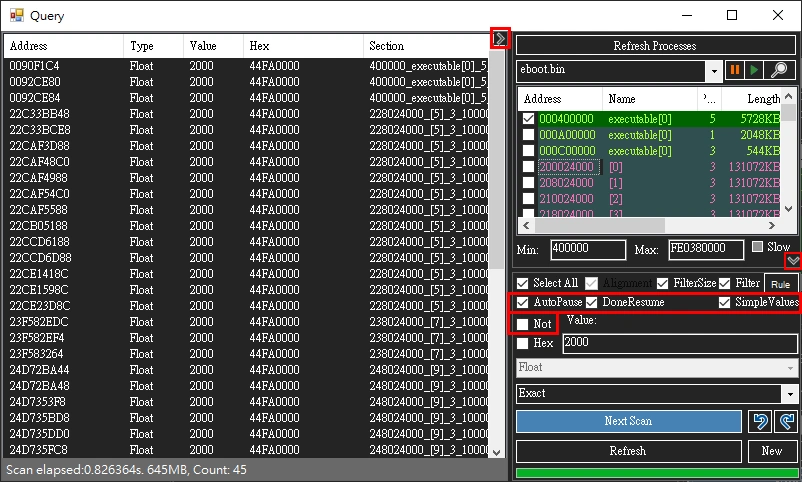
Task: Sort results by Section column
Action: pos(426,46)
